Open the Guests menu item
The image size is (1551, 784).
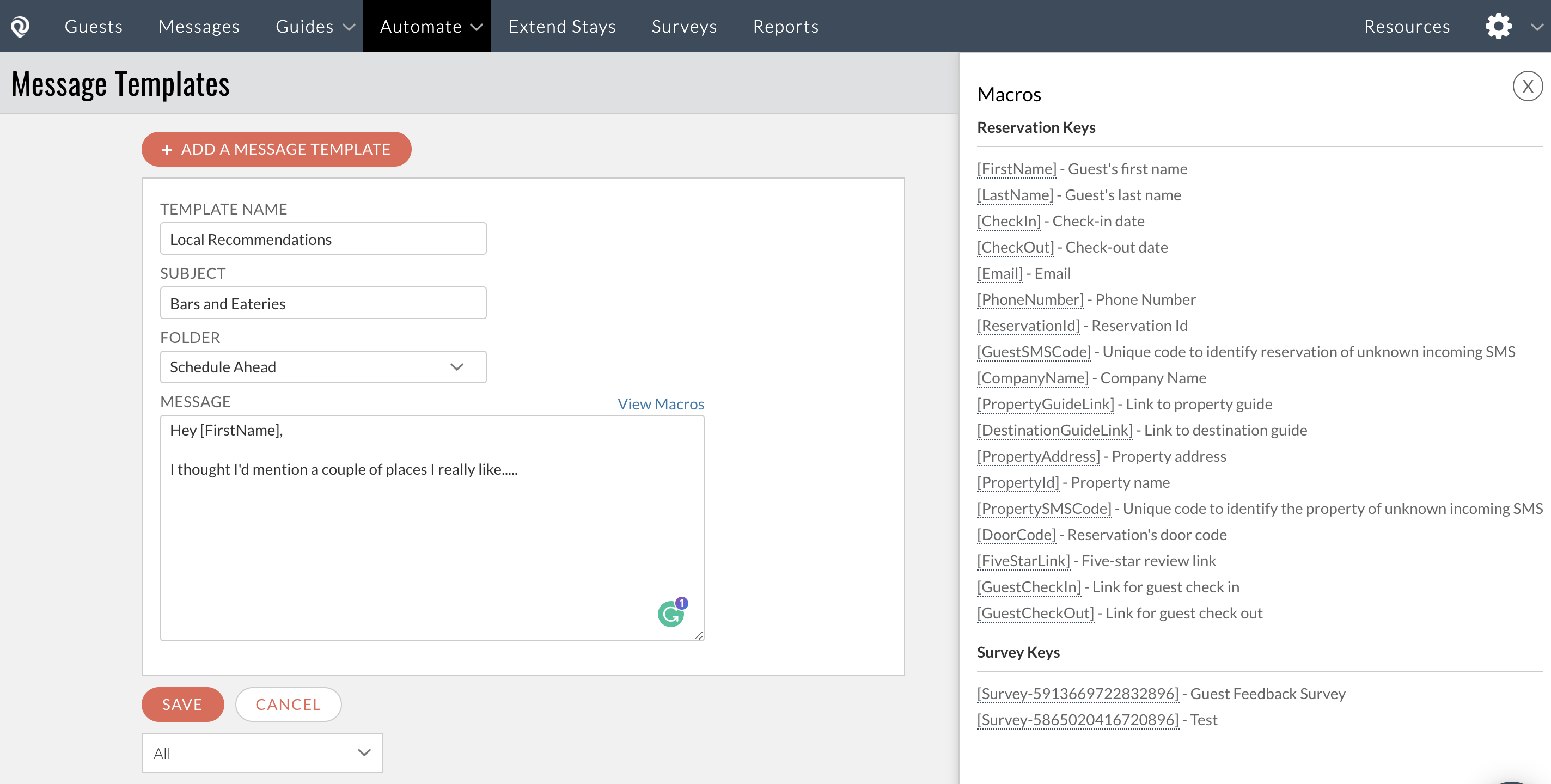click(93, 27)
